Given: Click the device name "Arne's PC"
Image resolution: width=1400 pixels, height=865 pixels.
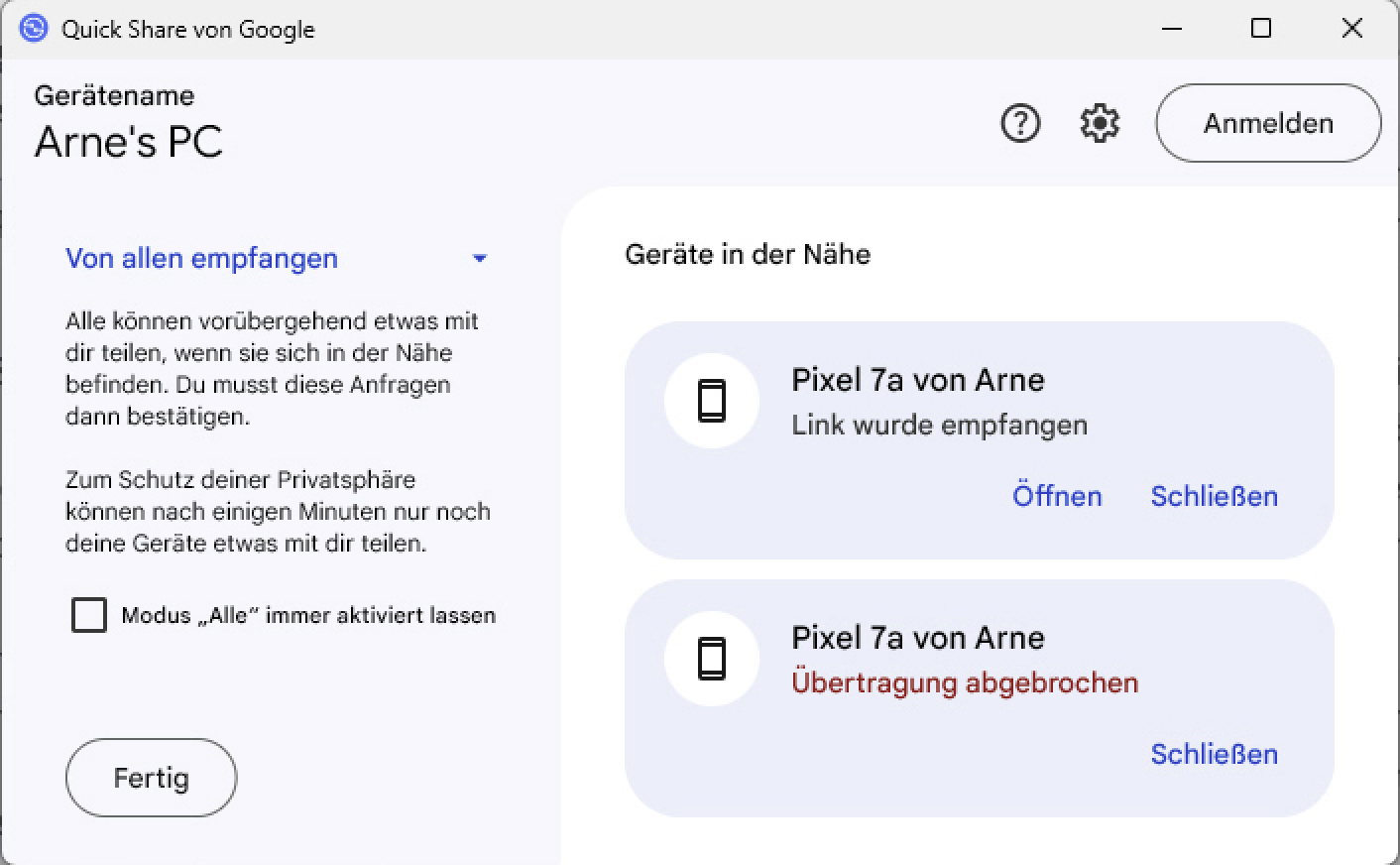Looking at the screenshot, I should pos(129,141).
